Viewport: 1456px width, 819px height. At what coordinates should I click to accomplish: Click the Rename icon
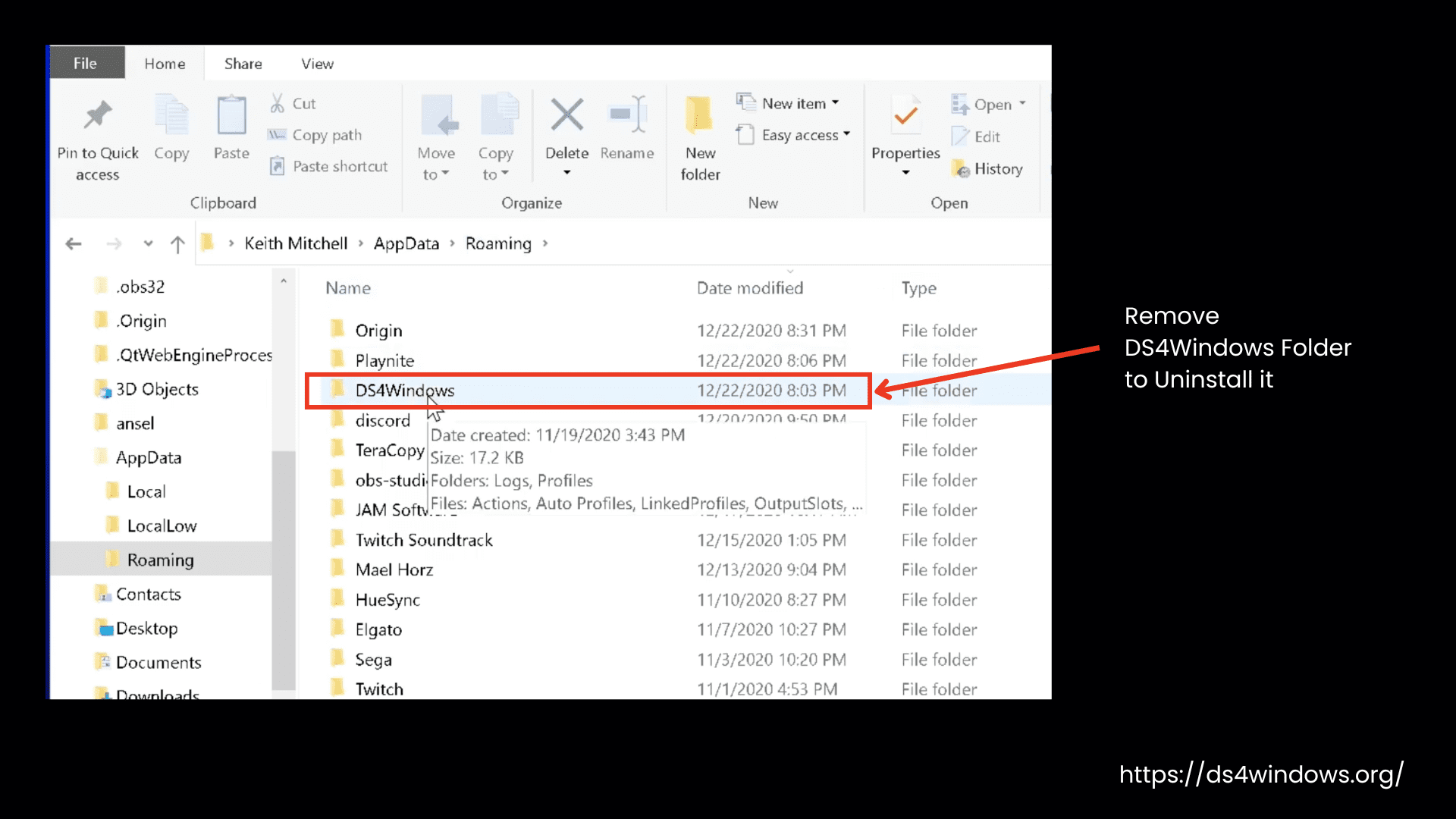click(628, 115)
